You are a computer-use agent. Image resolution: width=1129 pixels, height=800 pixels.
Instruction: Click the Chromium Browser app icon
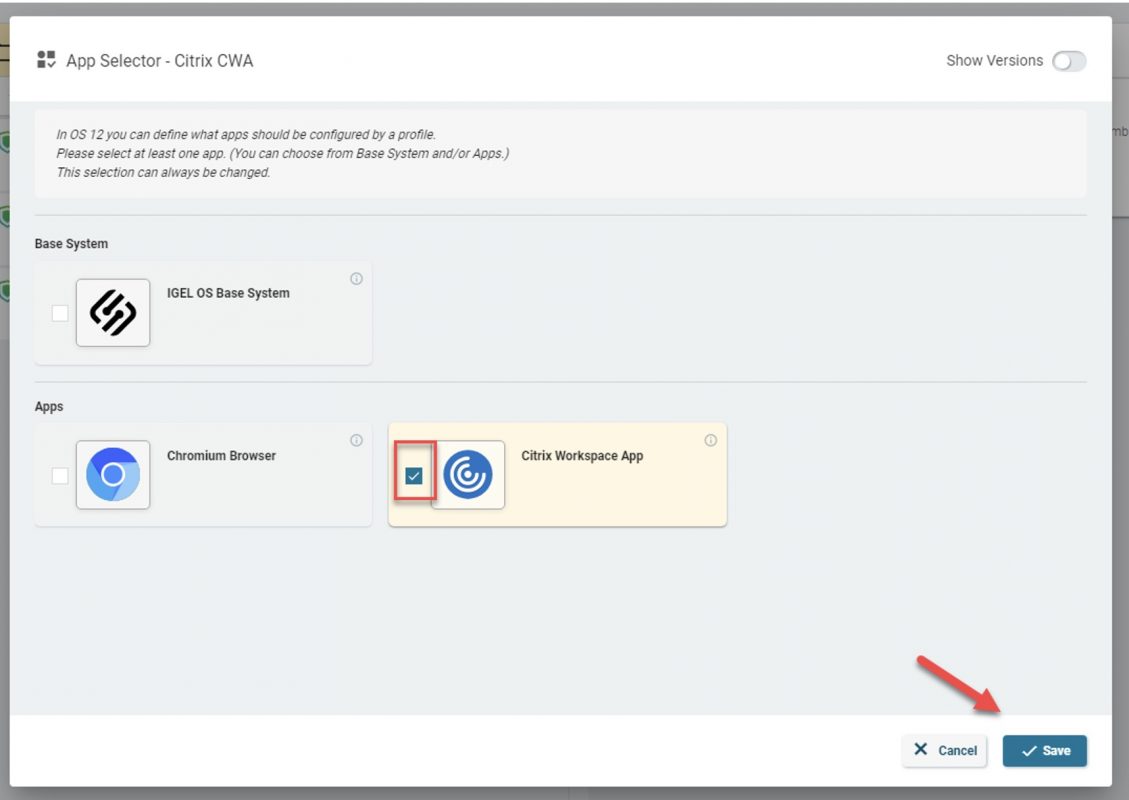pos(113,475)
